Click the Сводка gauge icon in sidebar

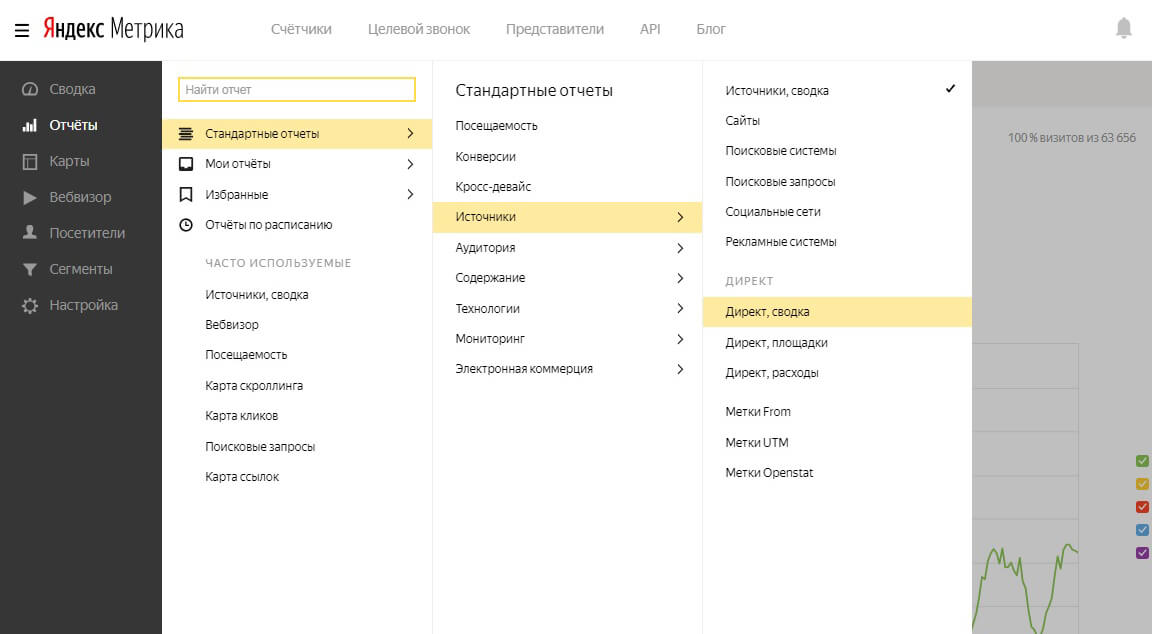point(30,89)
